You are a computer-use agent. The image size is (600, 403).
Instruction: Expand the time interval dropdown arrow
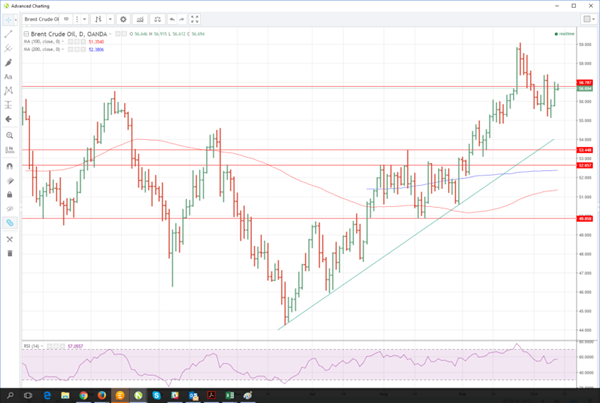click(x=85, y=19)
